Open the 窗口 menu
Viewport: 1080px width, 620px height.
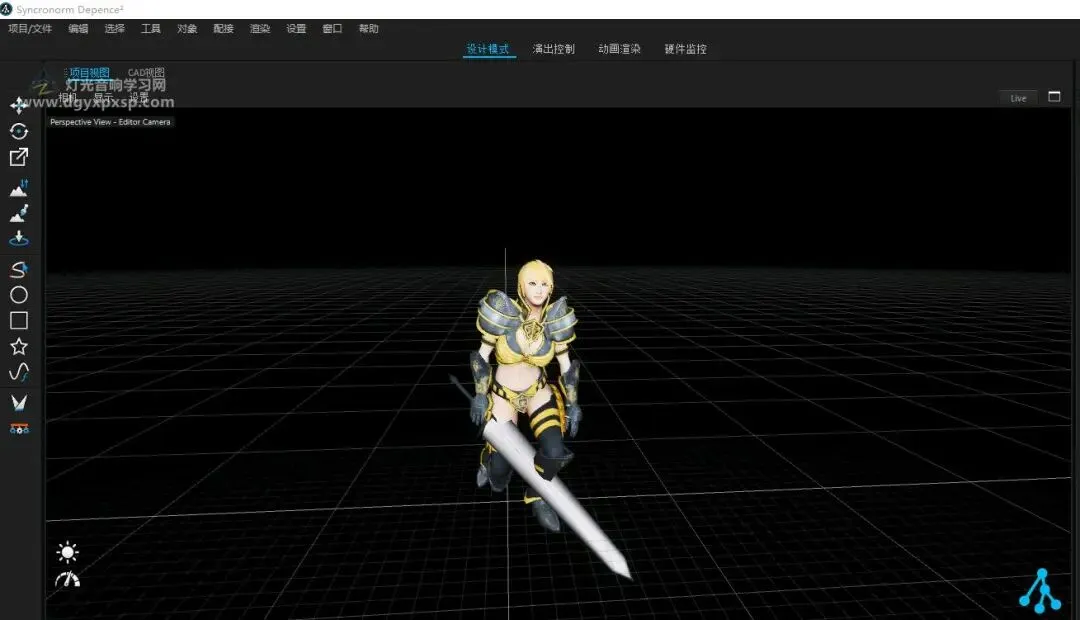(332, 28)
